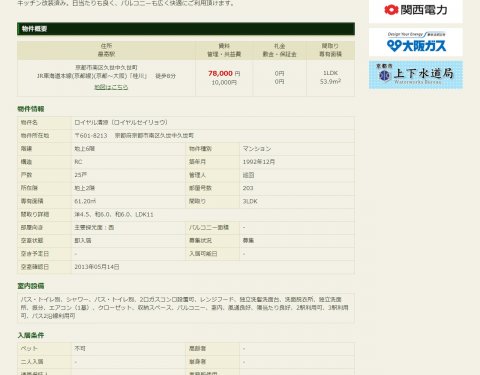Screen dimensions: 480x375
Task: Click the 1LDK layout in the overview table
Action: point(330,73)
